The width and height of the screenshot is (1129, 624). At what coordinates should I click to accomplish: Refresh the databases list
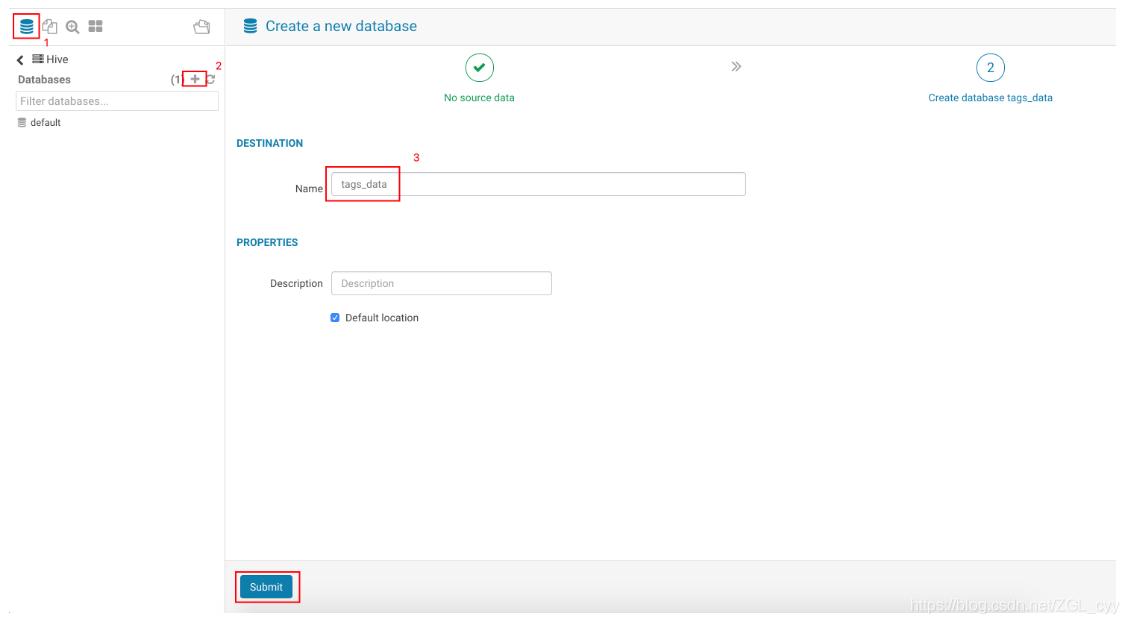pyautogui.click(x=211, y=79)
